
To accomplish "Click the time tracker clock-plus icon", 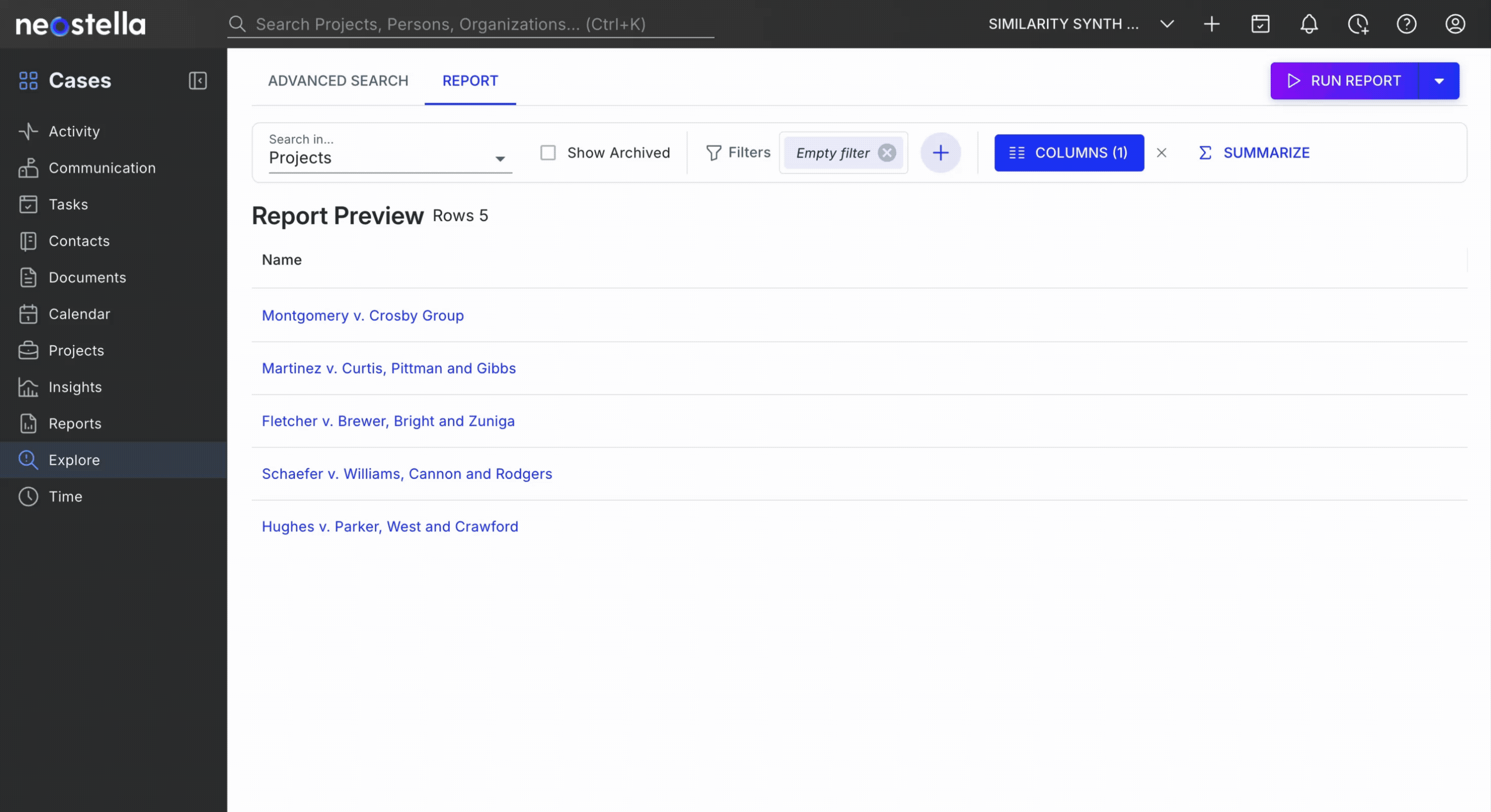I will 1358,24.
